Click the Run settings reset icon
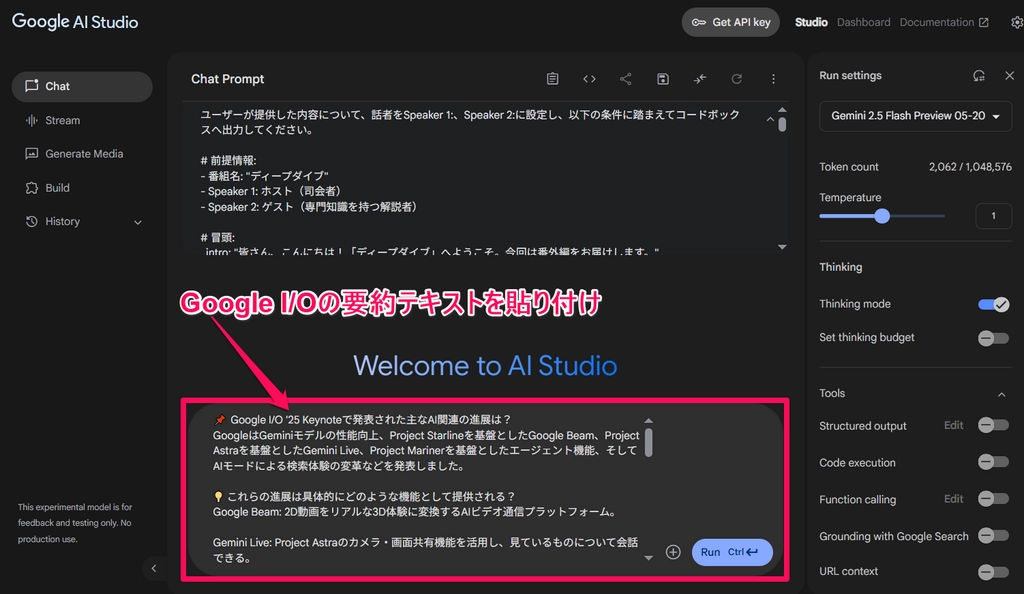This screenshot has width=1024, height=594. pos(978,76)
